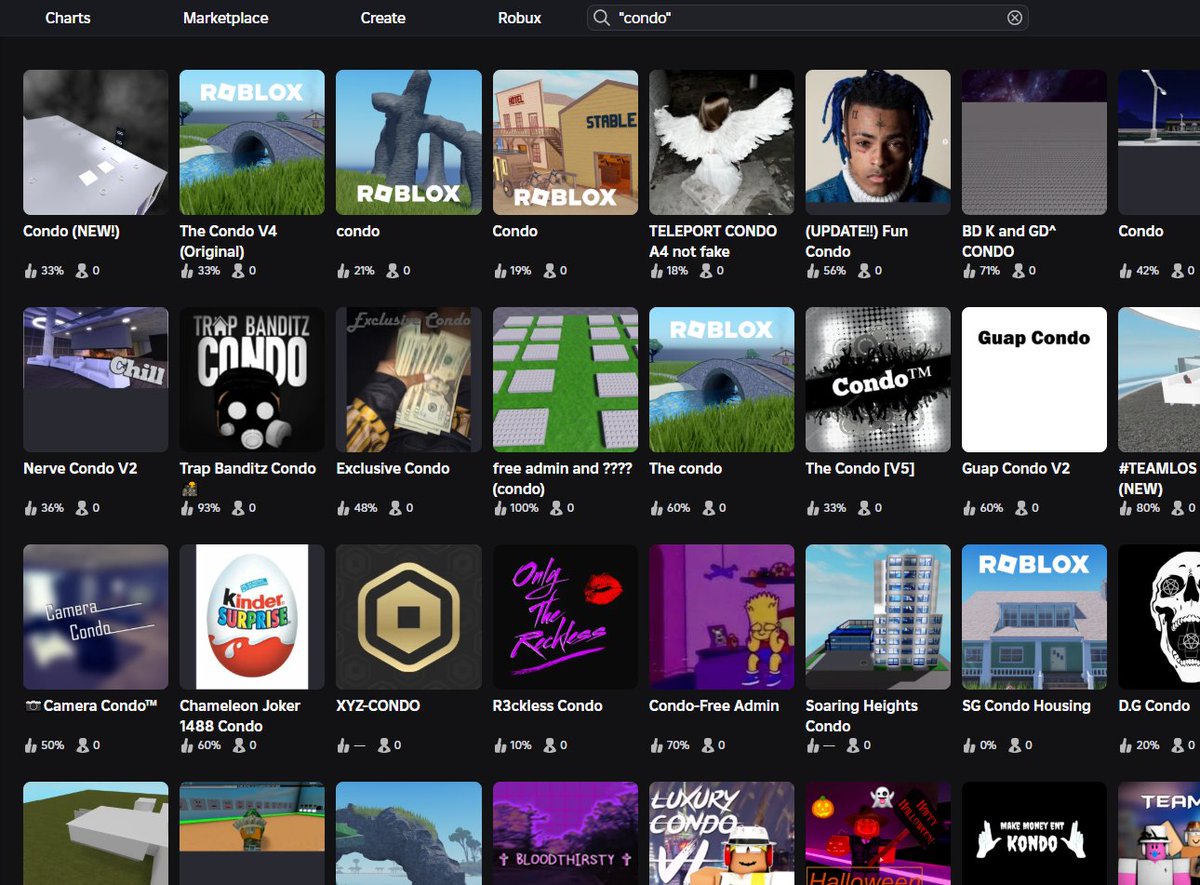
Task: Click the player icon under Exclusive Condo
Action: pos(396,508)
